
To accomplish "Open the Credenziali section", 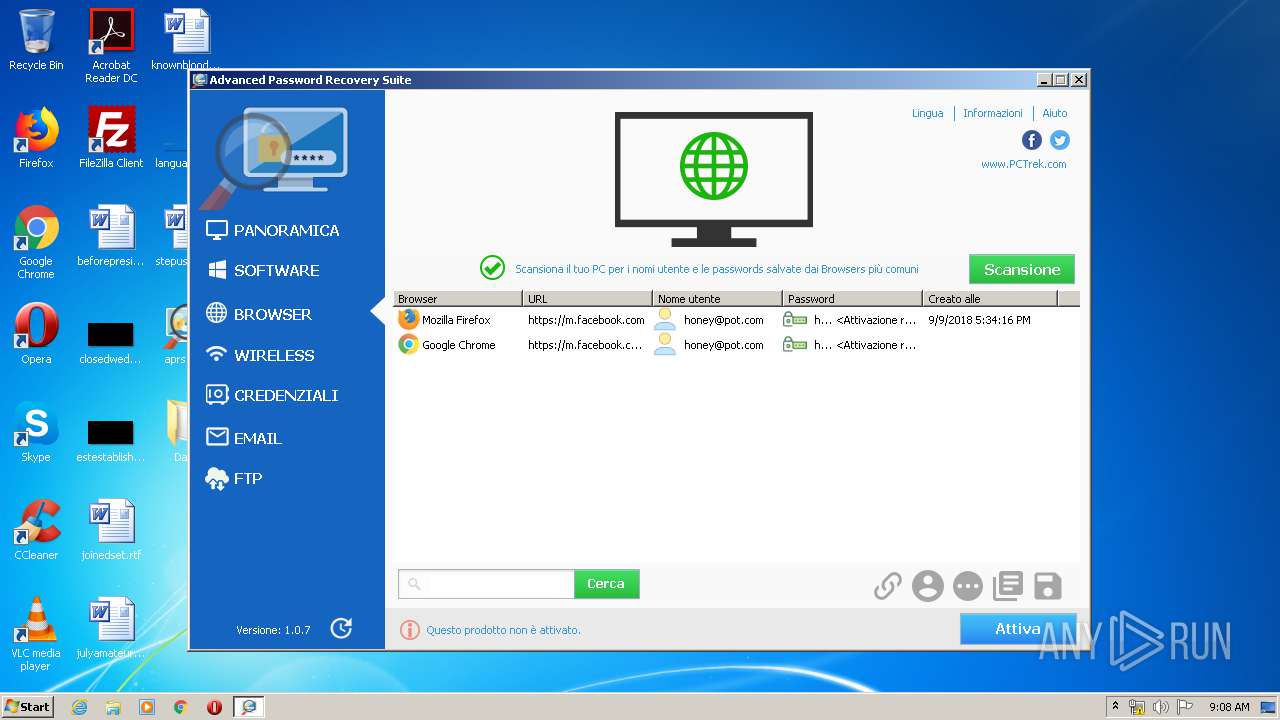I will 272,395.
